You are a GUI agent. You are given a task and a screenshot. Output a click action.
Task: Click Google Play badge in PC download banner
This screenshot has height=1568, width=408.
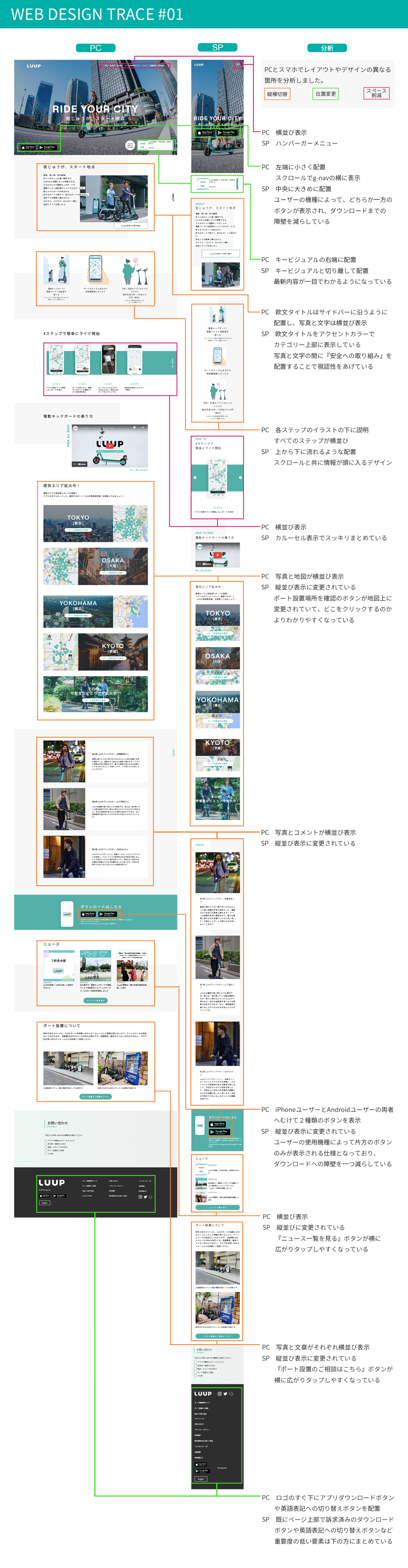click(107, 914)
